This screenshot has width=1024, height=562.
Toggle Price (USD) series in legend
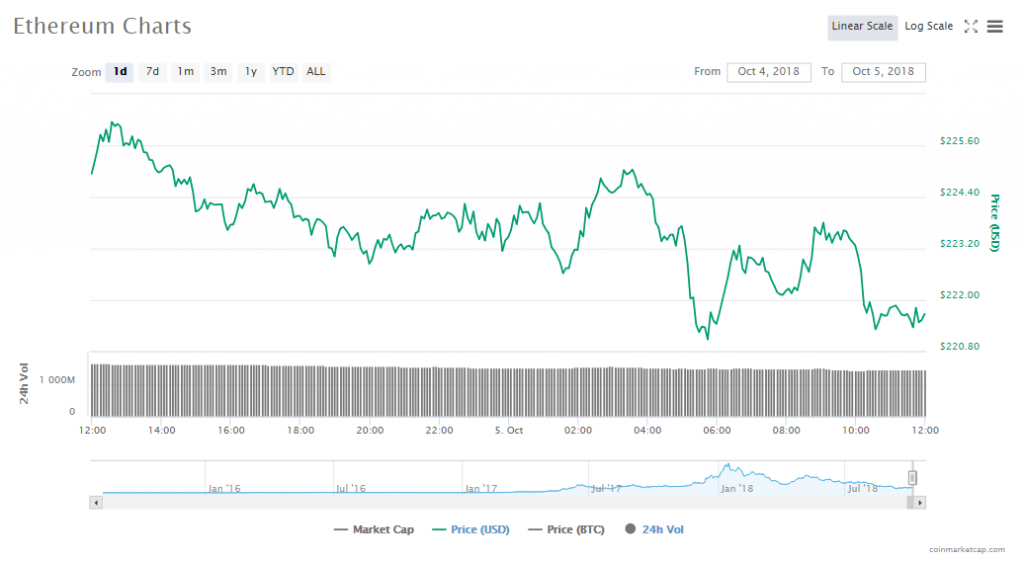click(x=470, y=530)
